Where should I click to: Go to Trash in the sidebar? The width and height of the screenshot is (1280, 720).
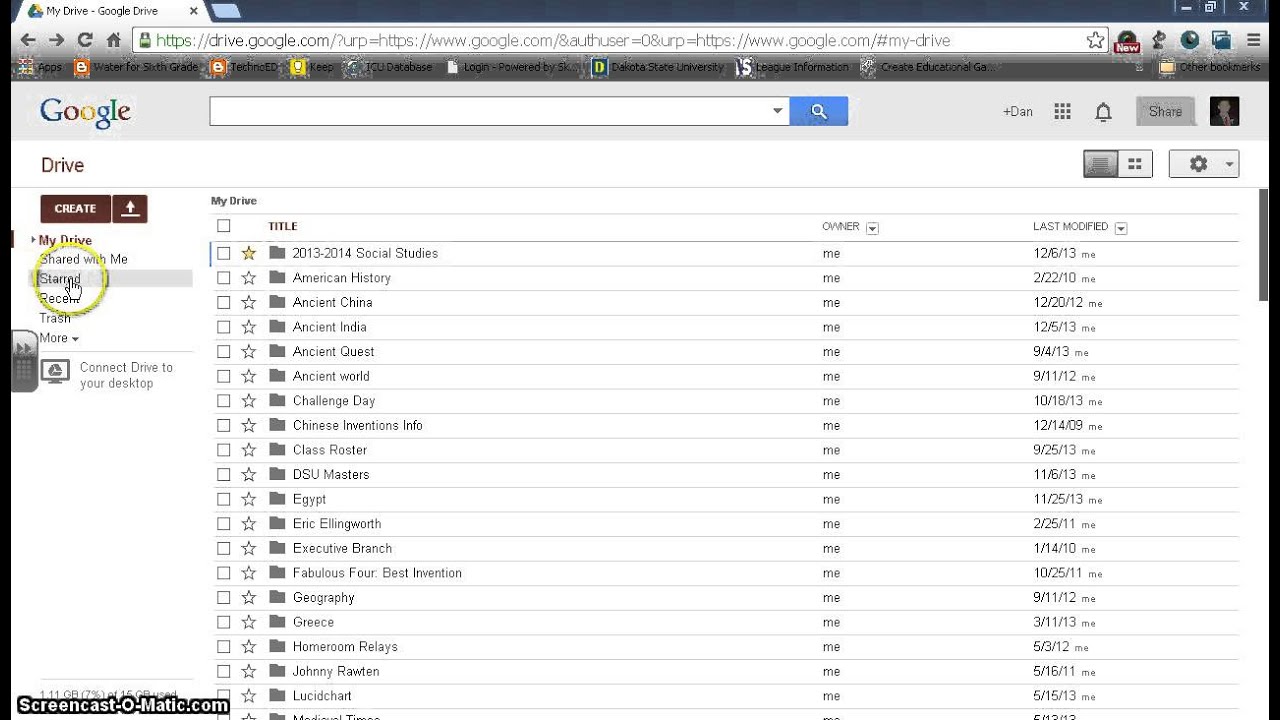(55, 318)
